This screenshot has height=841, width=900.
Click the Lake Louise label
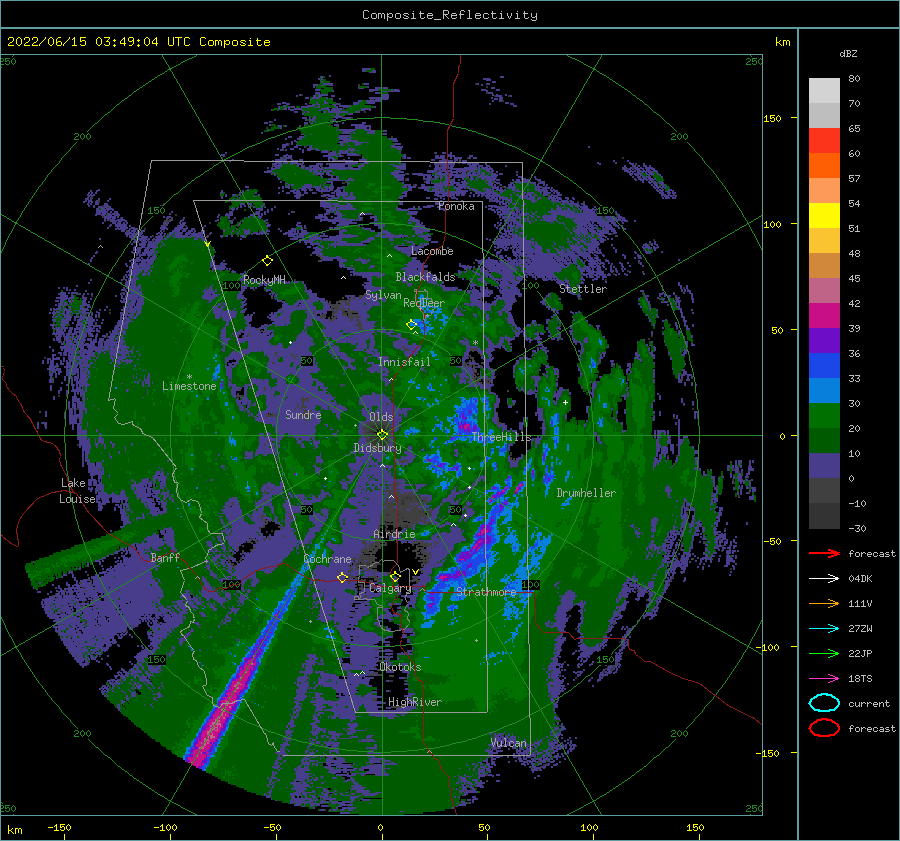77,491
